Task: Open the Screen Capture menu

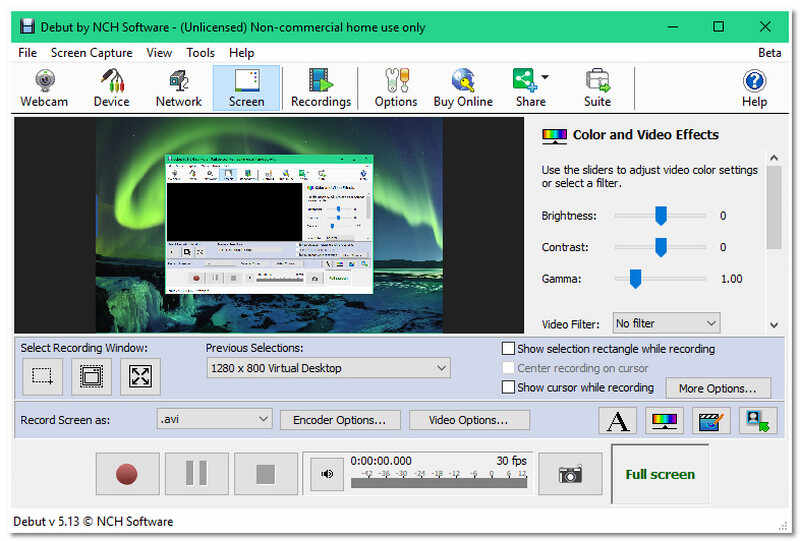Action: [91, 53]
